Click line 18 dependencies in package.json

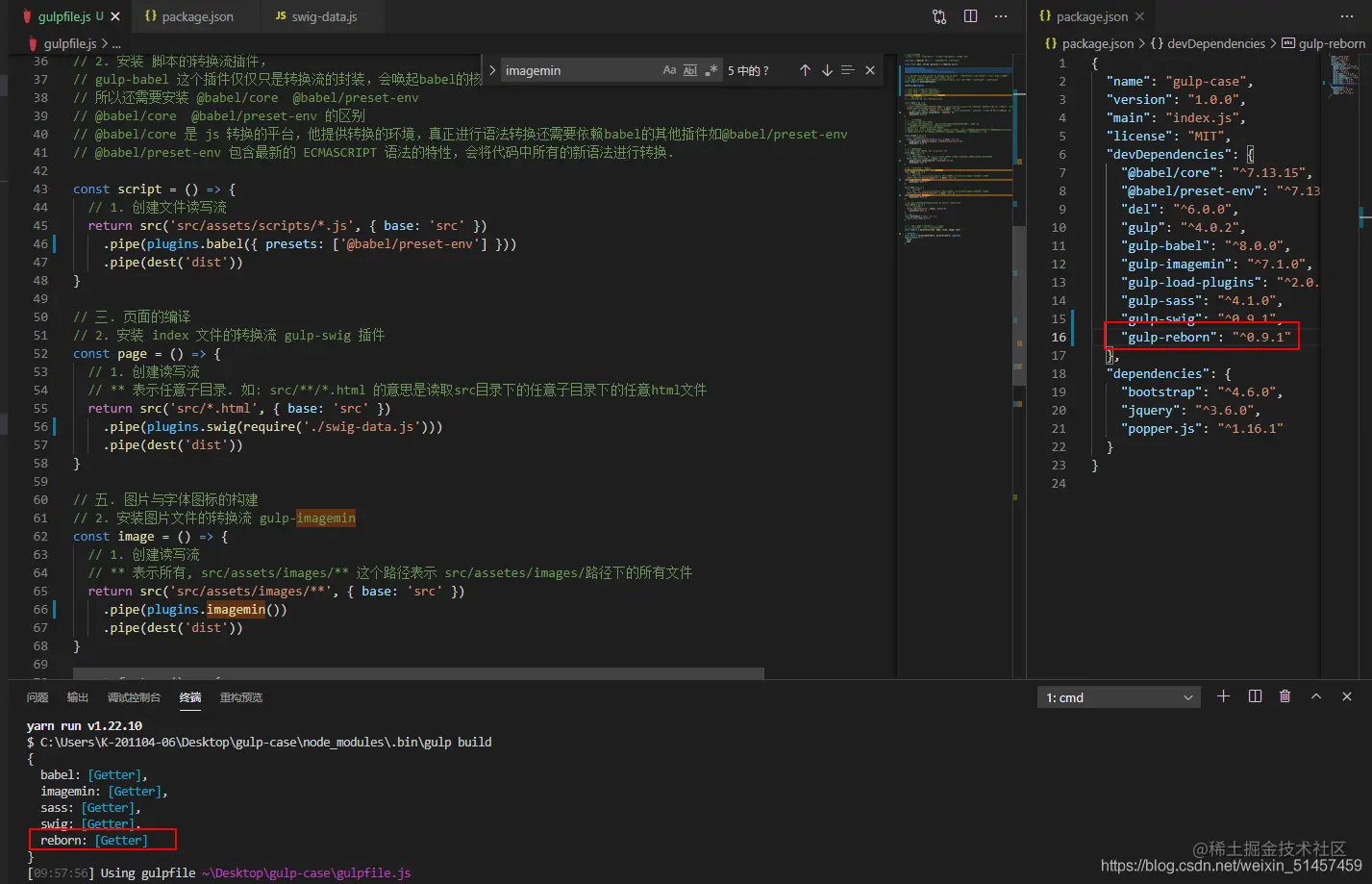[x=1168, y=373]
